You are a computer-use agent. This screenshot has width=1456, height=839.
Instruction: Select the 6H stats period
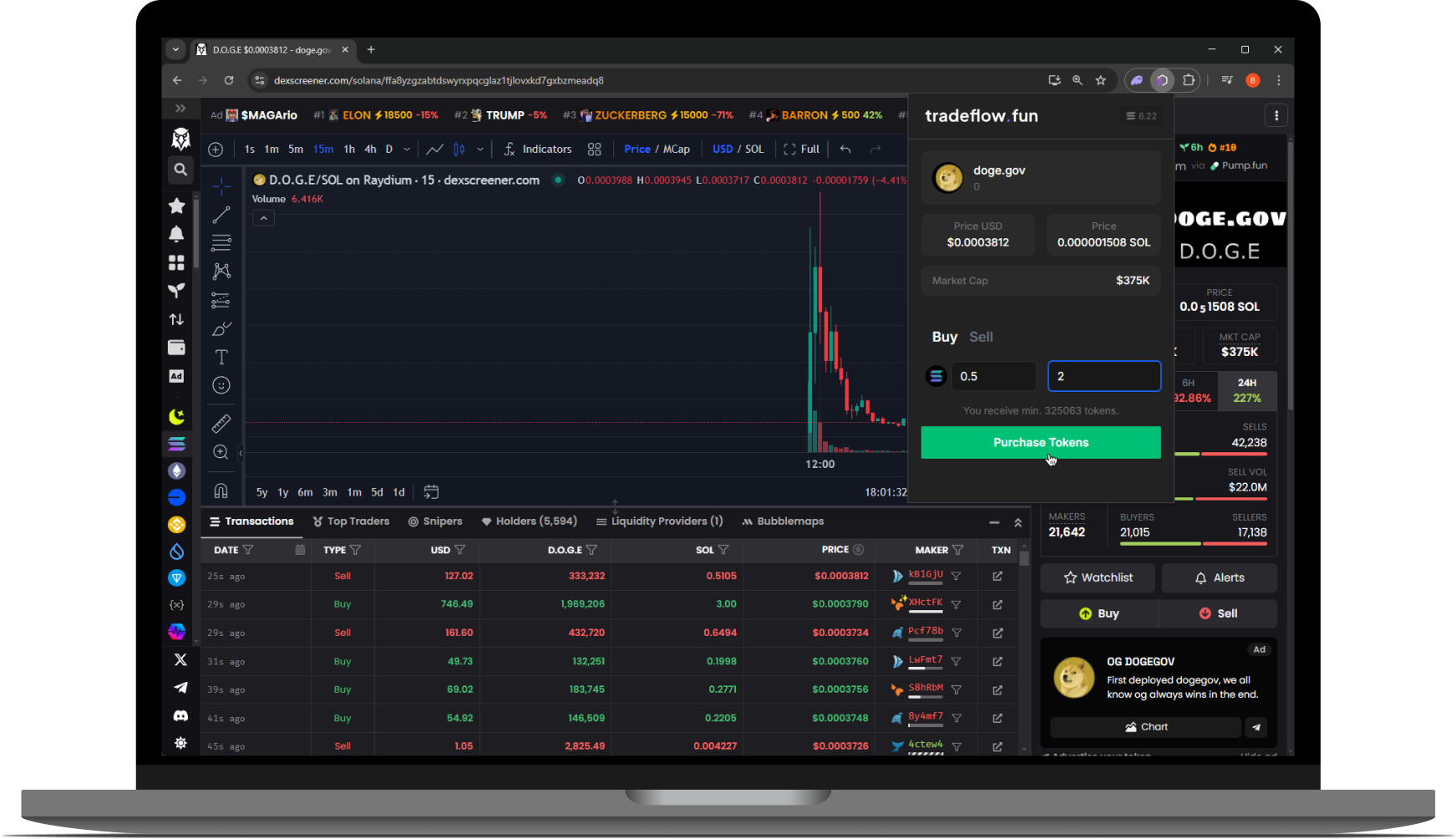coord(1190,390)
